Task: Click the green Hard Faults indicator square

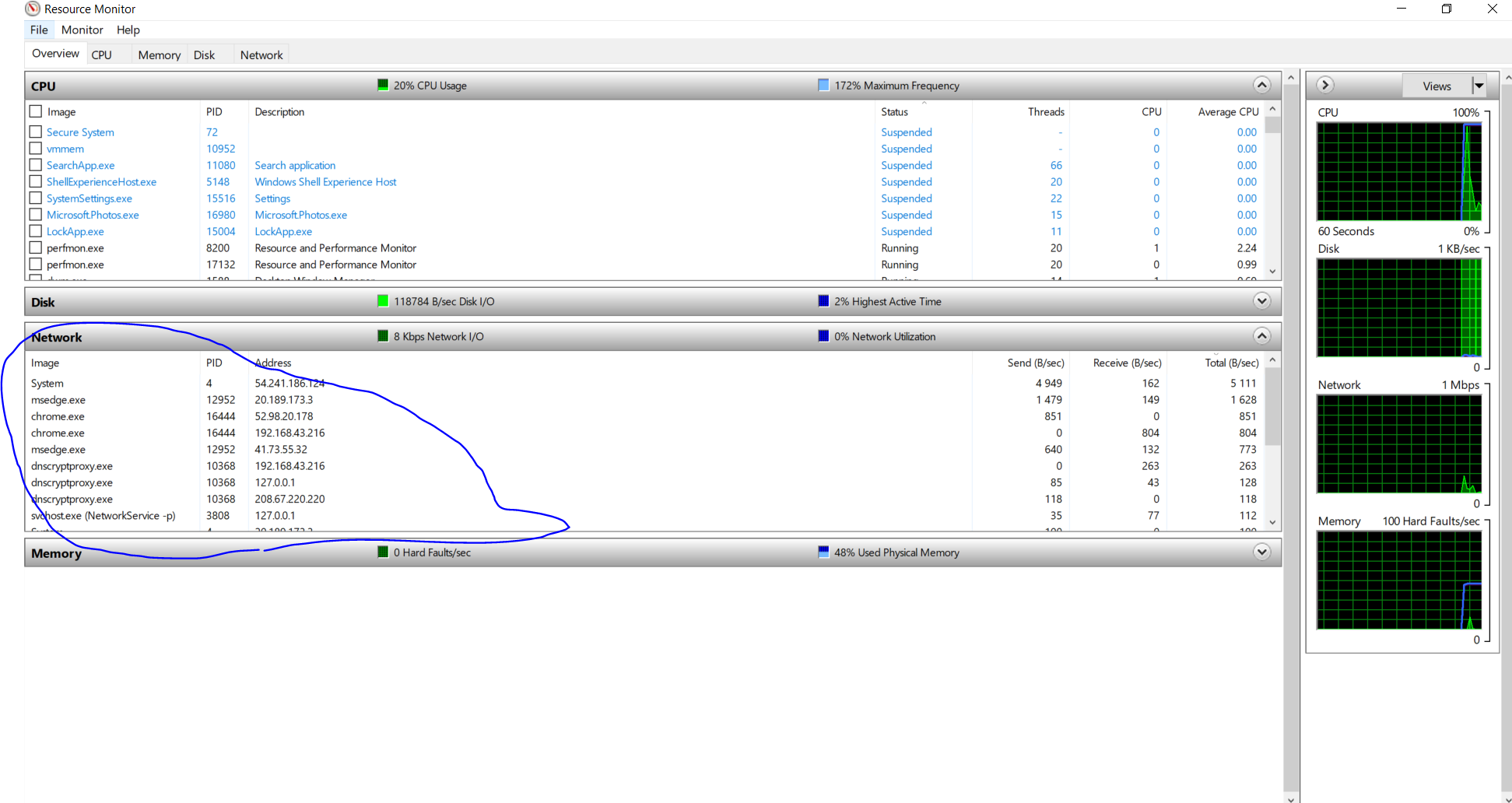Action: pos(383,552)
